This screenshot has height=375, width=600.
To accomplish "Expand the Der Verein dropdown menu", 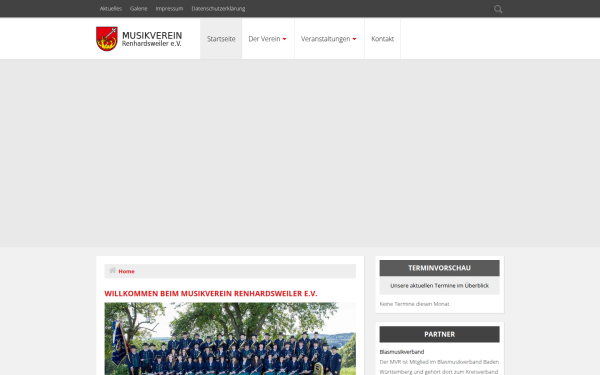I will pos(268,39).
